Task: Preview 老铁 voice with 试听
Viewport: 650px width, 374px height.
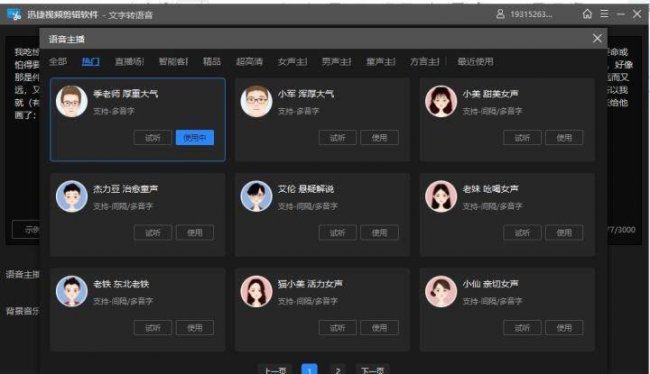Action: pos(153,328)
